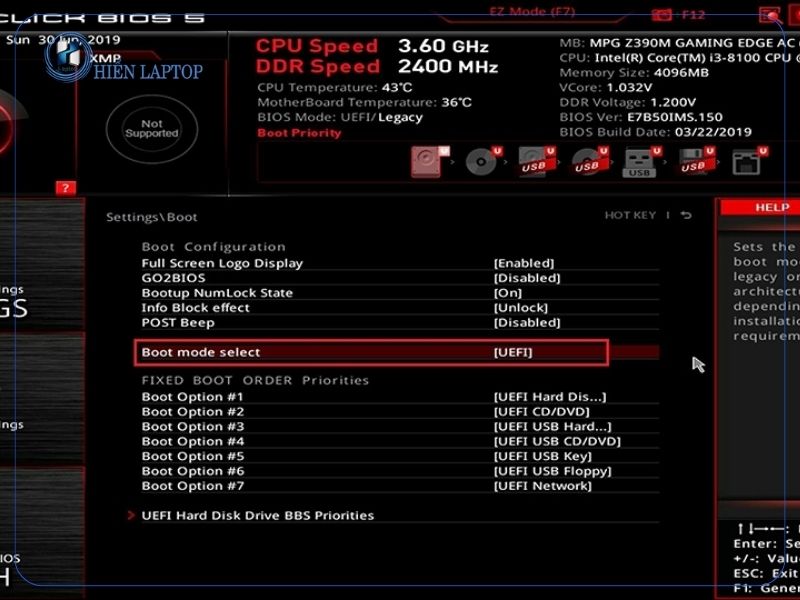Screen dimensions: 800x600
Task: Click the MotherBoard Temperature 36°C reading
Action: click(x=364, y=103)
